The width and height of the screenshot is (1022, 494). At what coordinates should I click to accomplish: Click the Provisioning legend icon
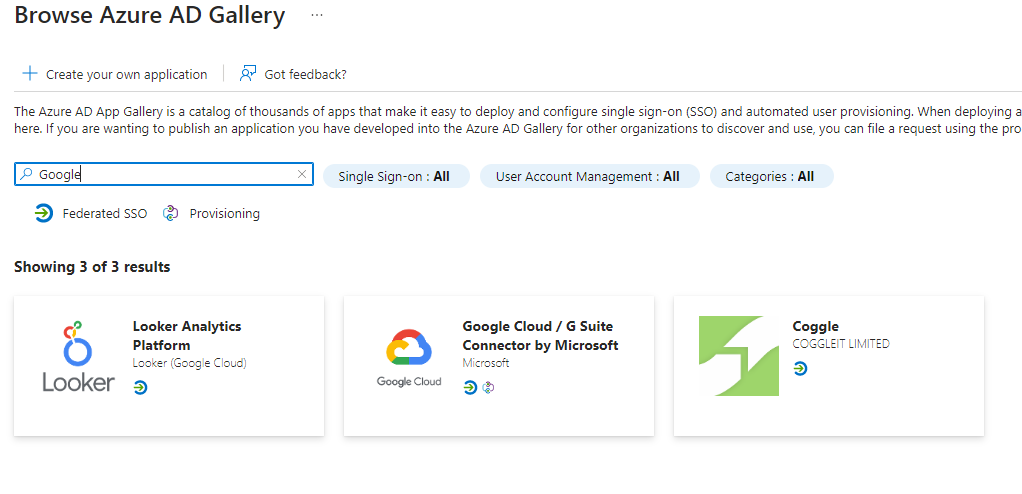tap(171, 213)
